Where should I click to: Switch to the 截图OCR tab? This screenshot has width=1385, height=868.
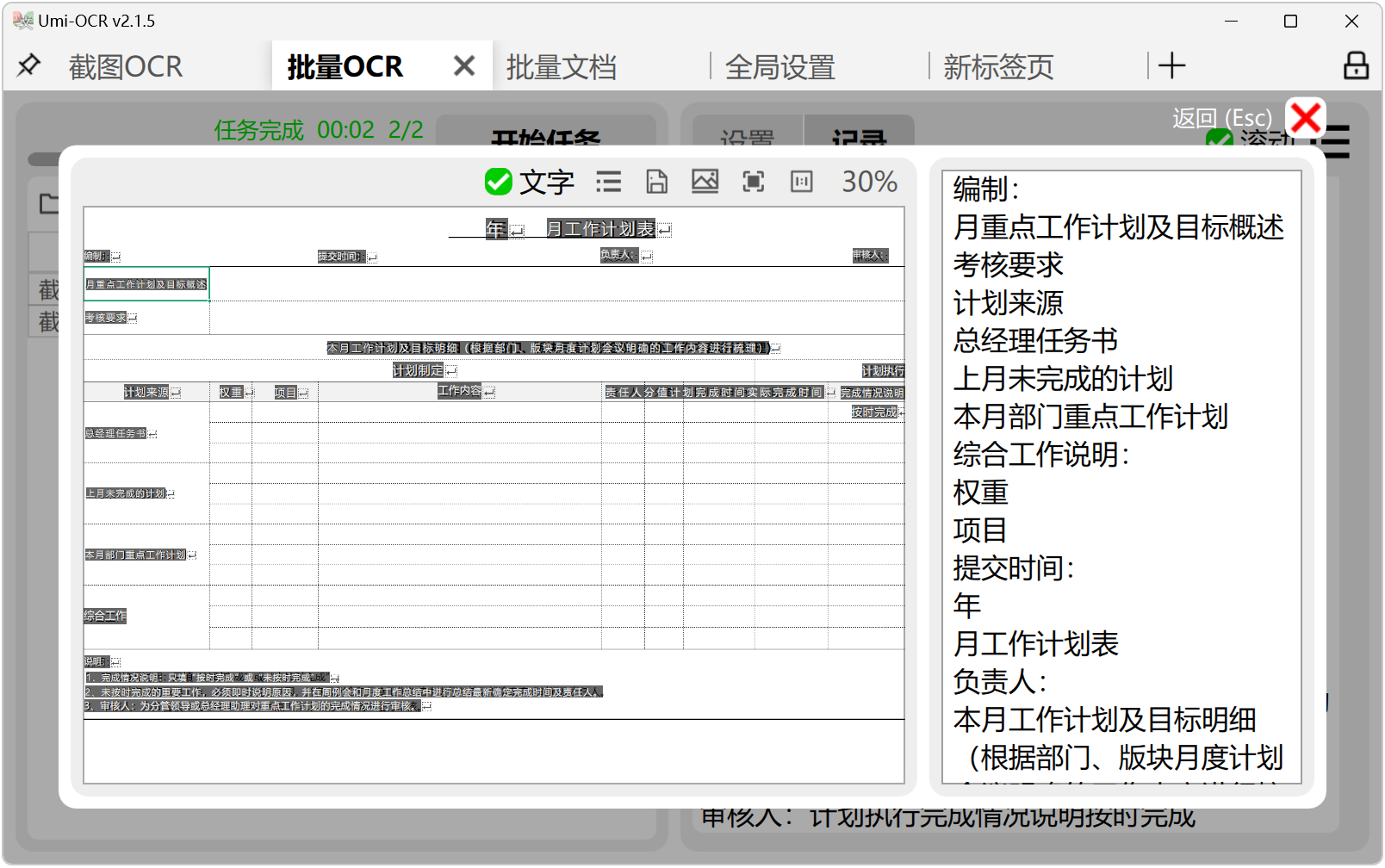pyautogui.click(x=126, y=66)
